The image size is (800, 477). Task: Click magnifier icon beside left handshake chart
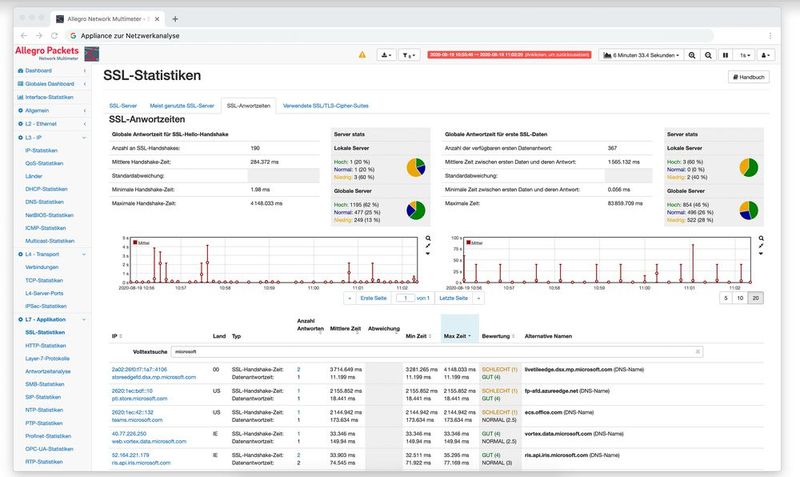point(428,239)
